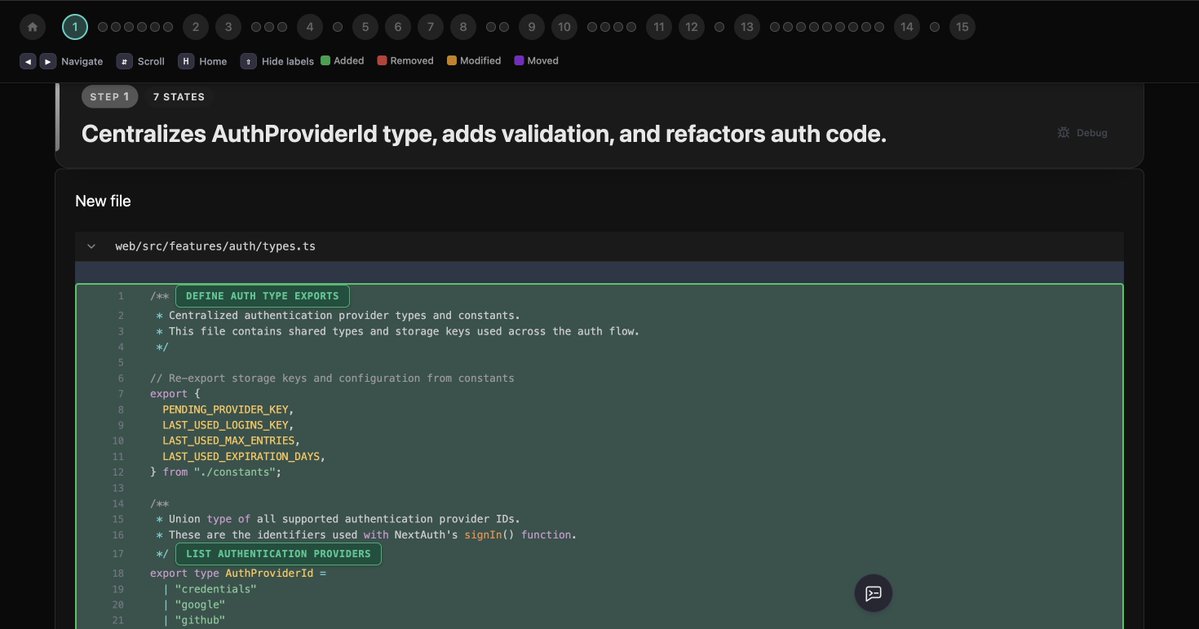Image resolution: width=1199 pixels, height=629 pixels.
Task: Click the Scroll shortcut key icon
Action: pyautogui.click(x=124, y=61)
